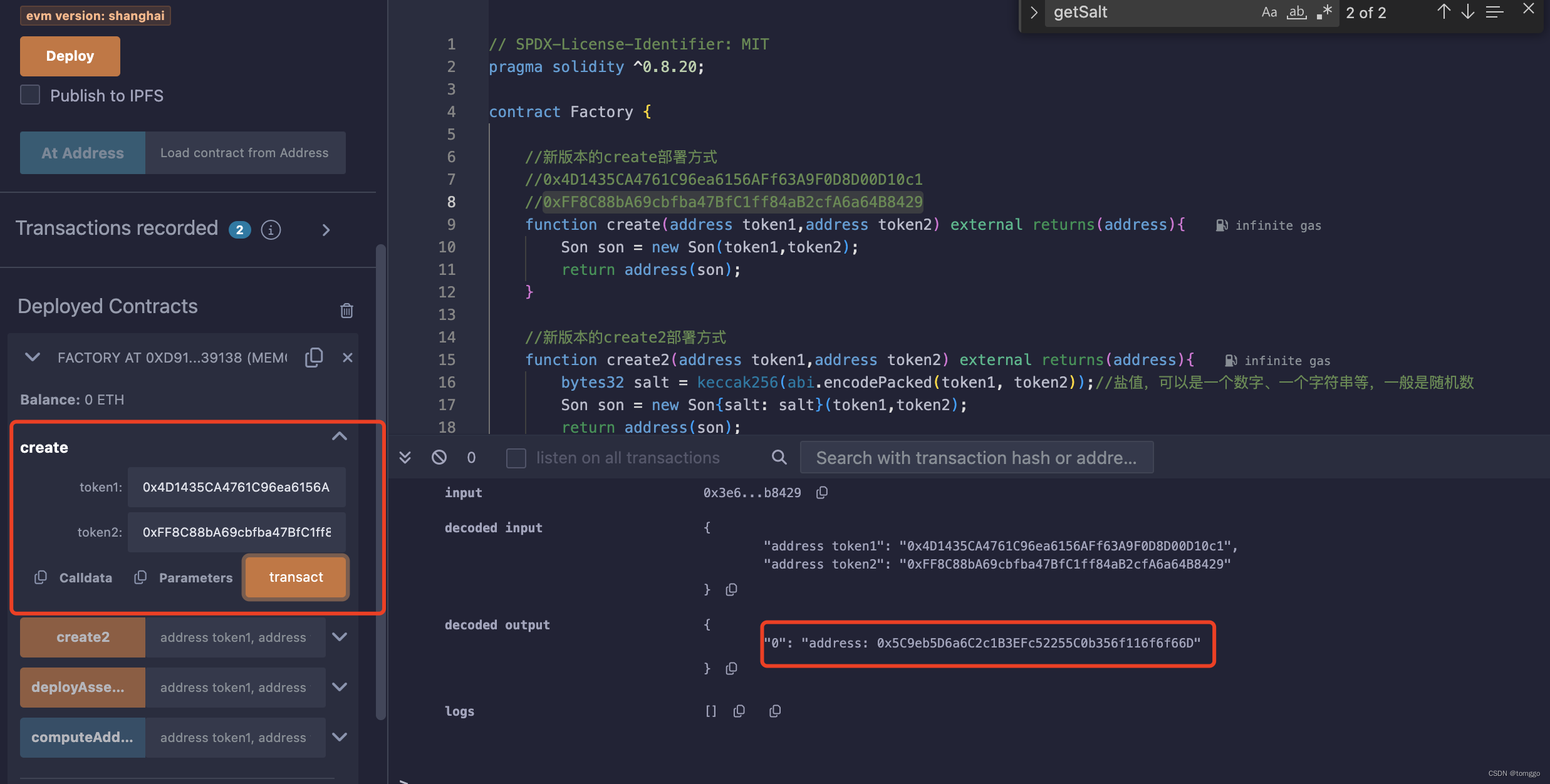This screenshot has height=784, width=1550.
Task: Copy the Calldata value
Action: [x=40, y=577]
